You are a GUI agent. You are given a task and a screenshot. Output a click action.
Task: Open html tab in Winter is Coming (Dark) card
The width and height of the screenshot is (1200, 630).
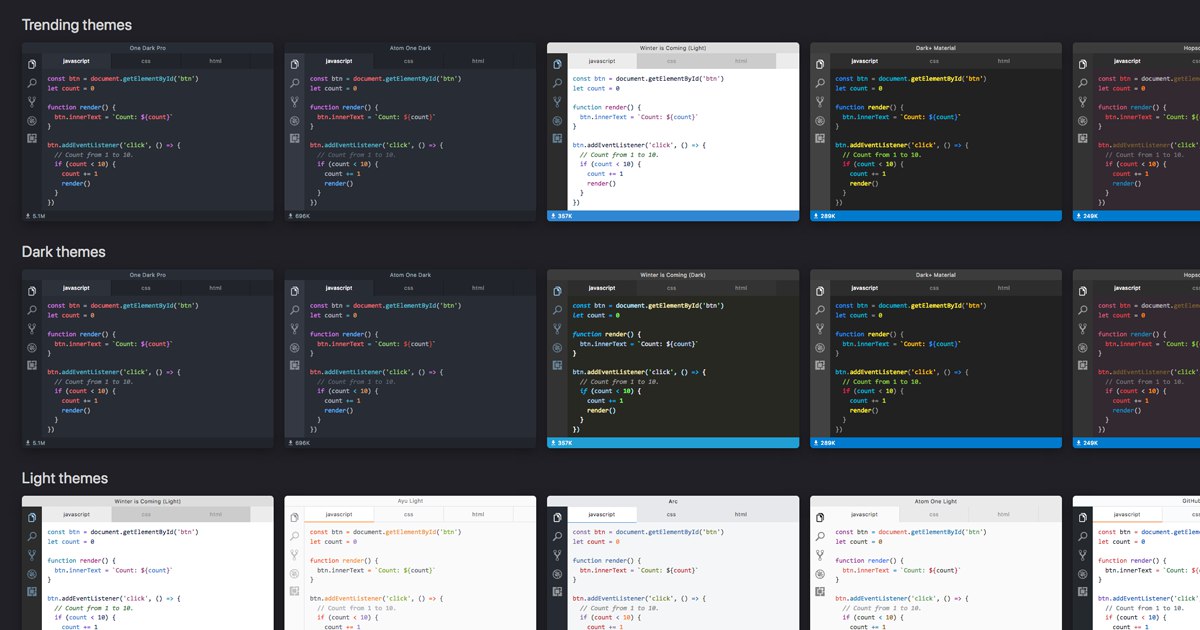[740, 288]
